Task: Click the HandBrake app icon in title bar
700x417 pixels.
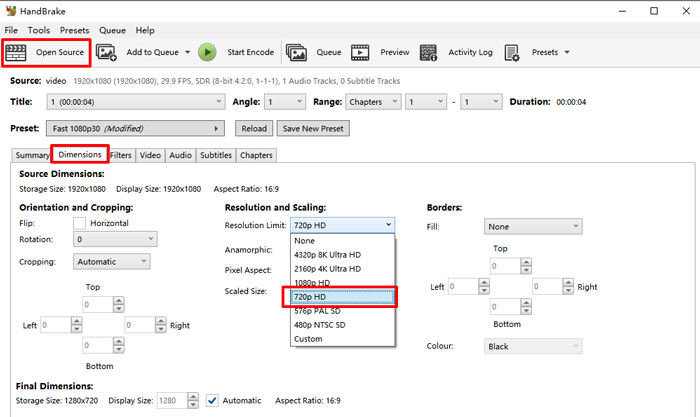Action: [x=10, y=11]
